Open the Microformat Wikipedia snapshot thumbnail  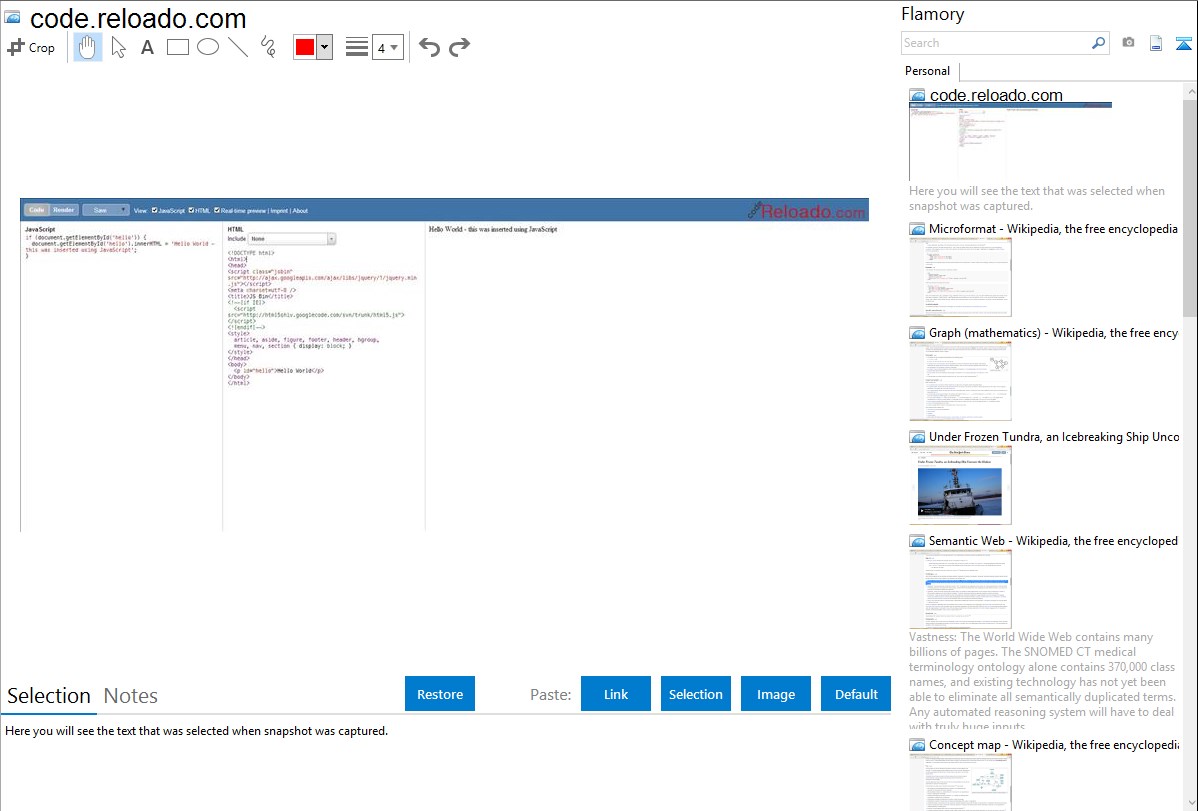tap(960, 277)
